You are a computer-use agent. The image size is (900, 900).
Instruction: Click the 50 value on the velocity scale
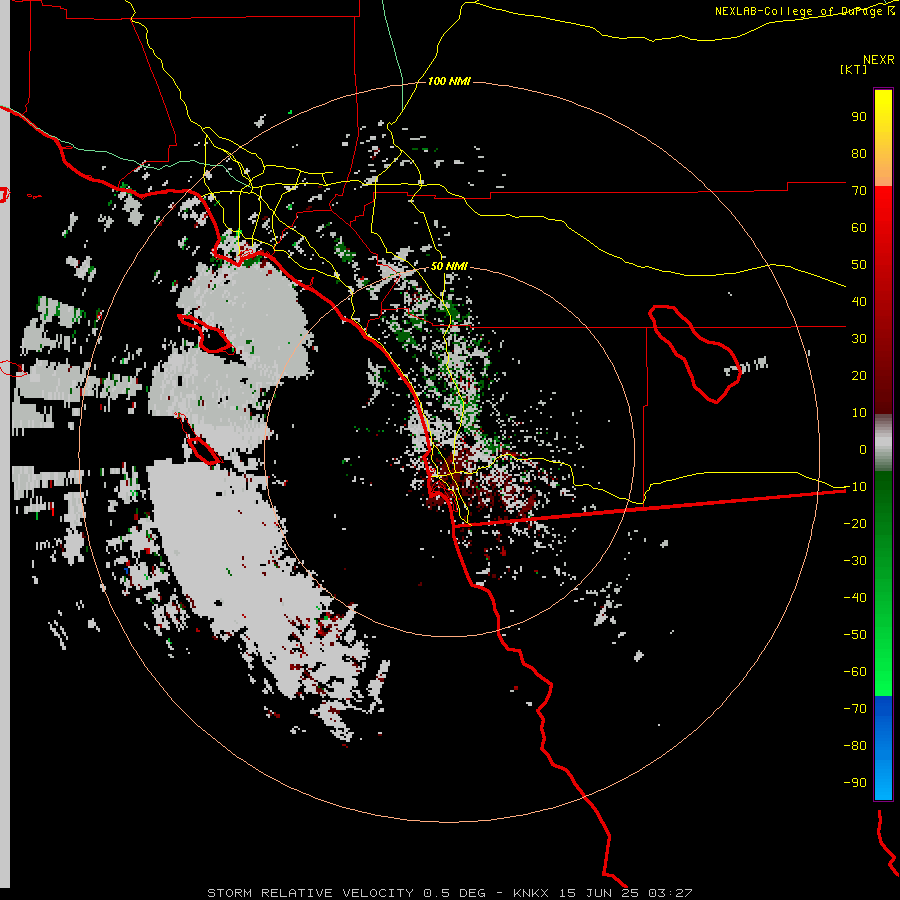pyautogui.click(x=859, y=265)
